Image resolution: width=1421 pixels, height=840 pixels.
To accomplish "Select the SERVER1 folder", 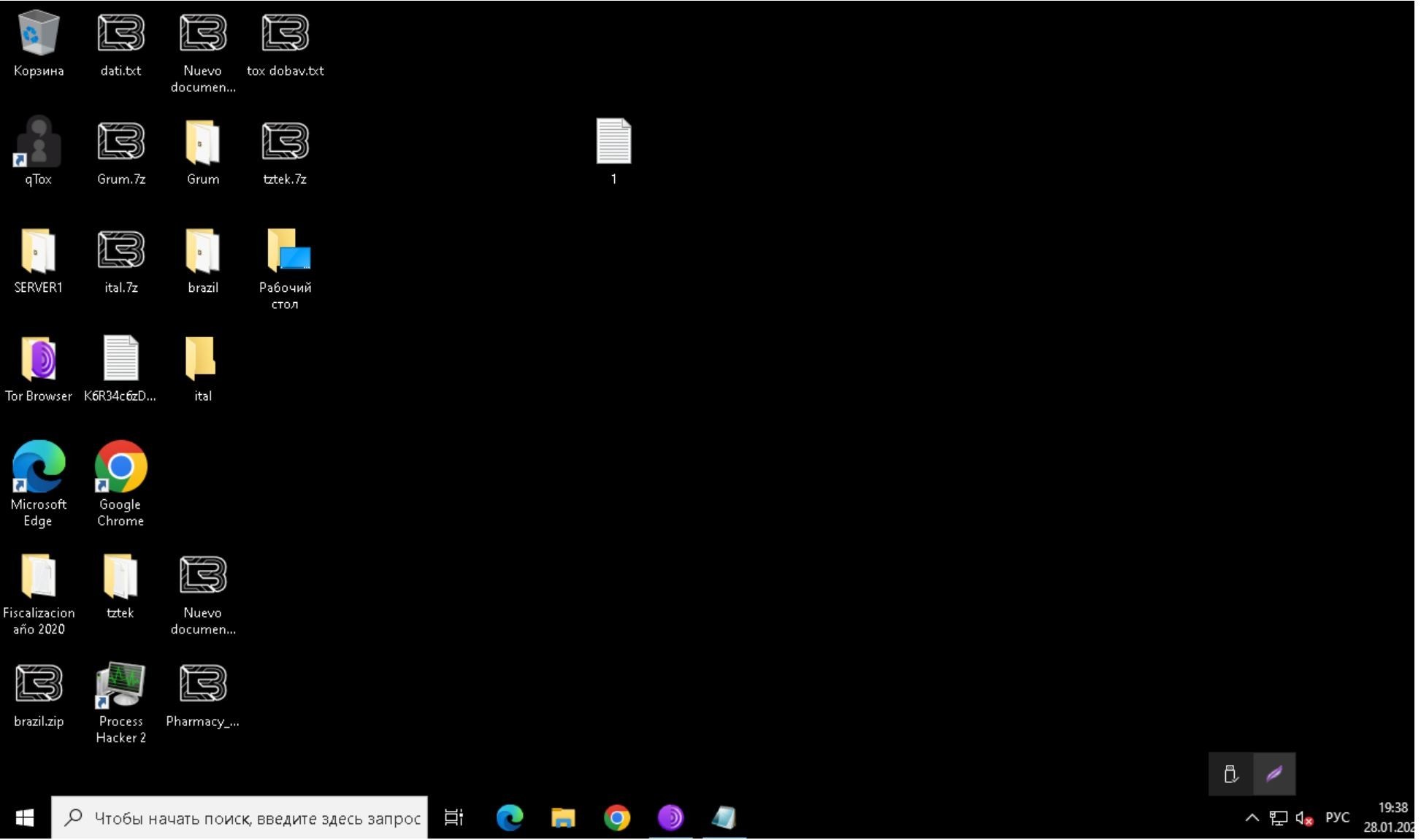I will click(x=38, y=250).
